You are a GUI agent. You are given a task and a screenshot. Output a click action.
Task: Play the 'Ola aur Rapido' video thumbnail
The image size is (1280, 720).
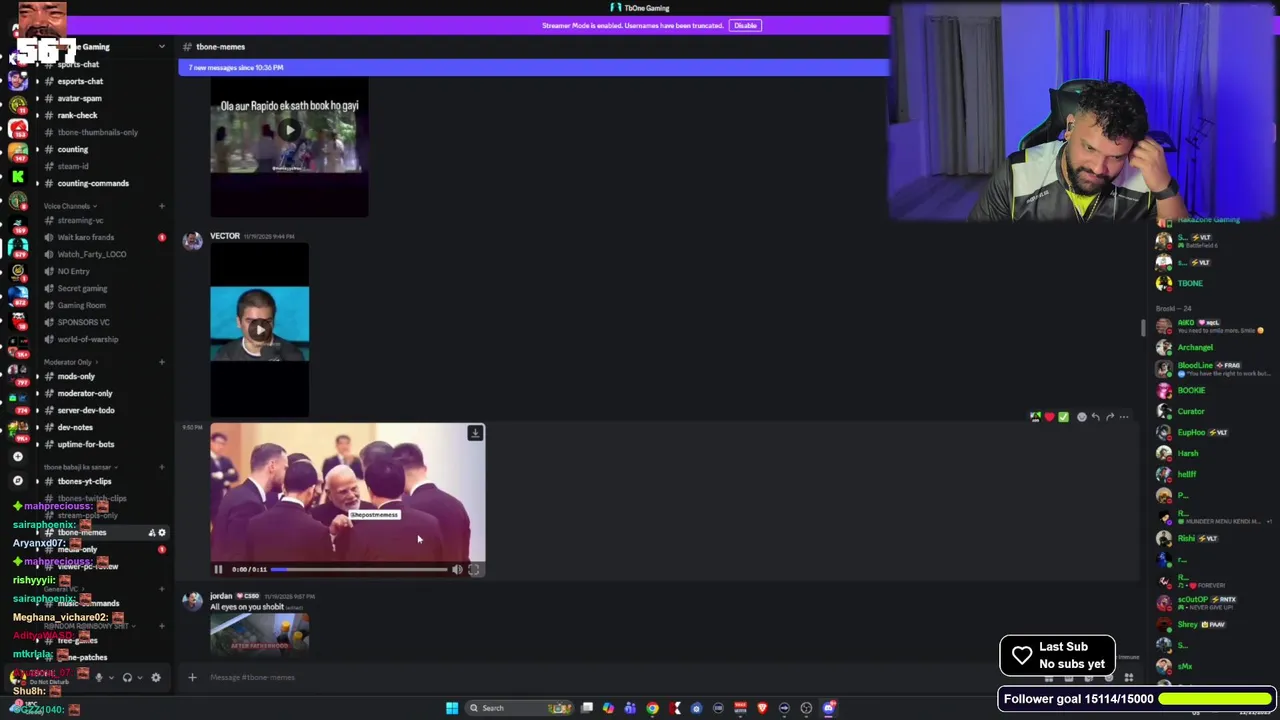coord(289,130)
